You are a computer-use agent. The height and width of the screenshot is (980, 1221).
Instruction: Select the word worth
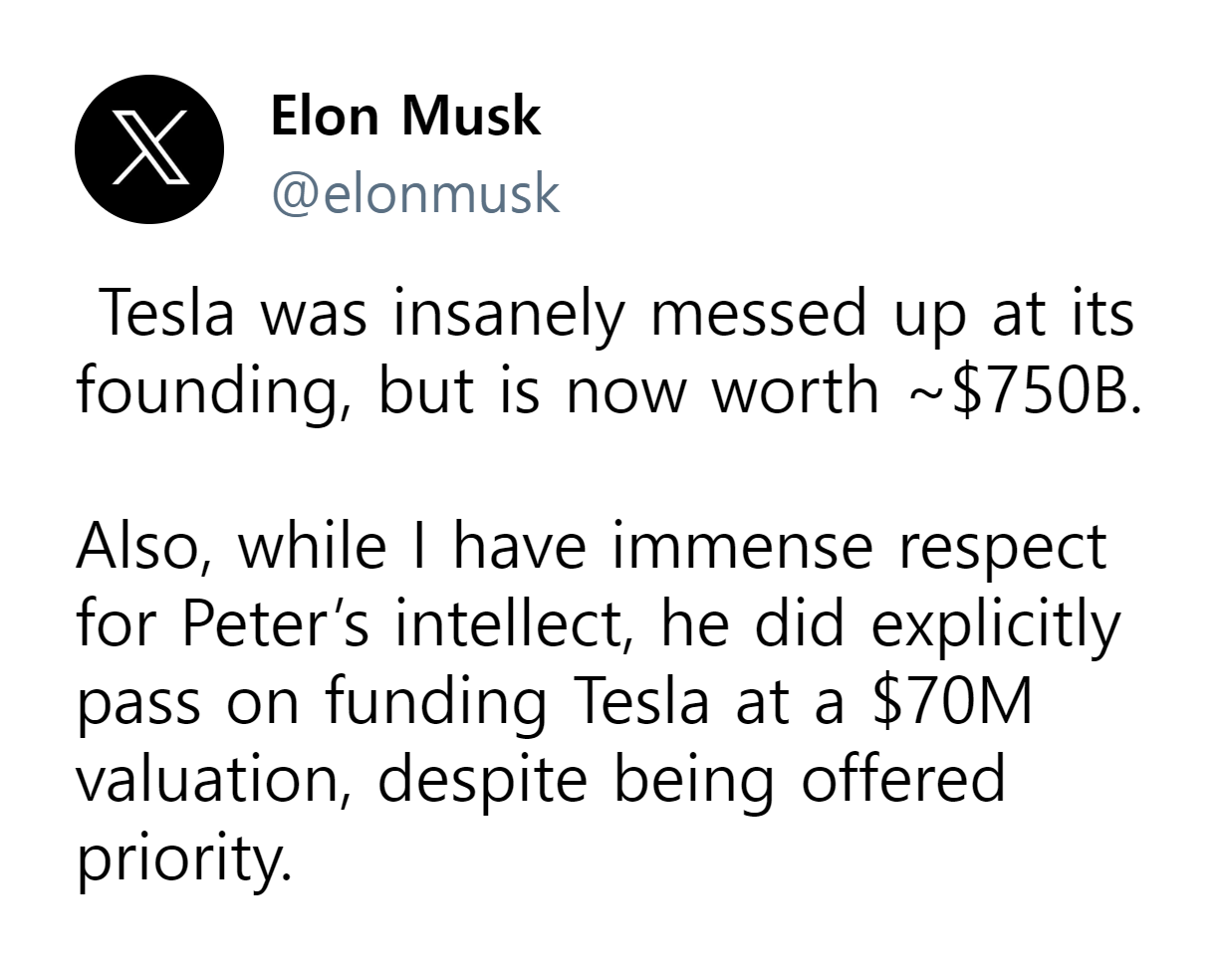tap(795, 390)
